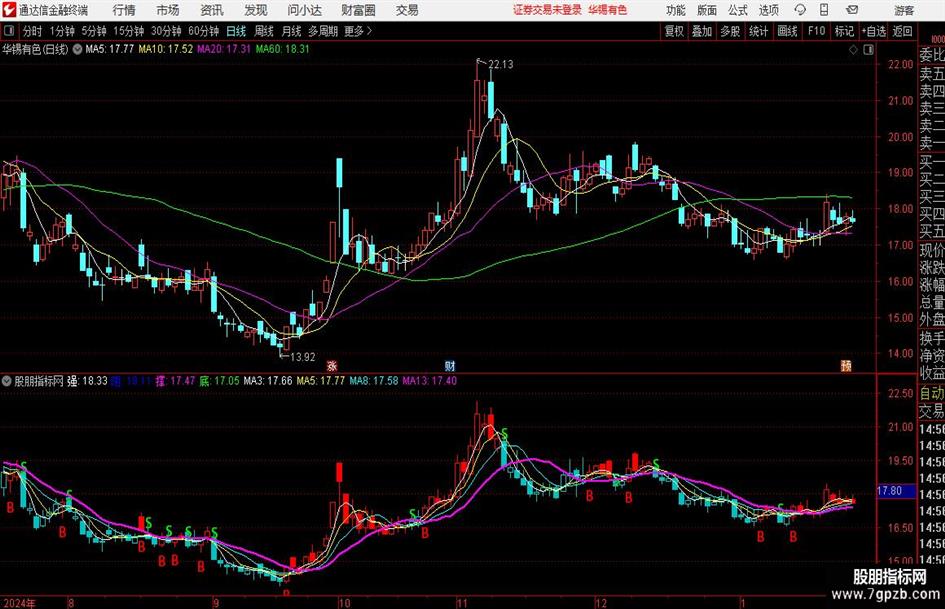This screenshot has height=609, width=945.
Task: Toggle the left side panel icon
Action: (x=8, y=31)
